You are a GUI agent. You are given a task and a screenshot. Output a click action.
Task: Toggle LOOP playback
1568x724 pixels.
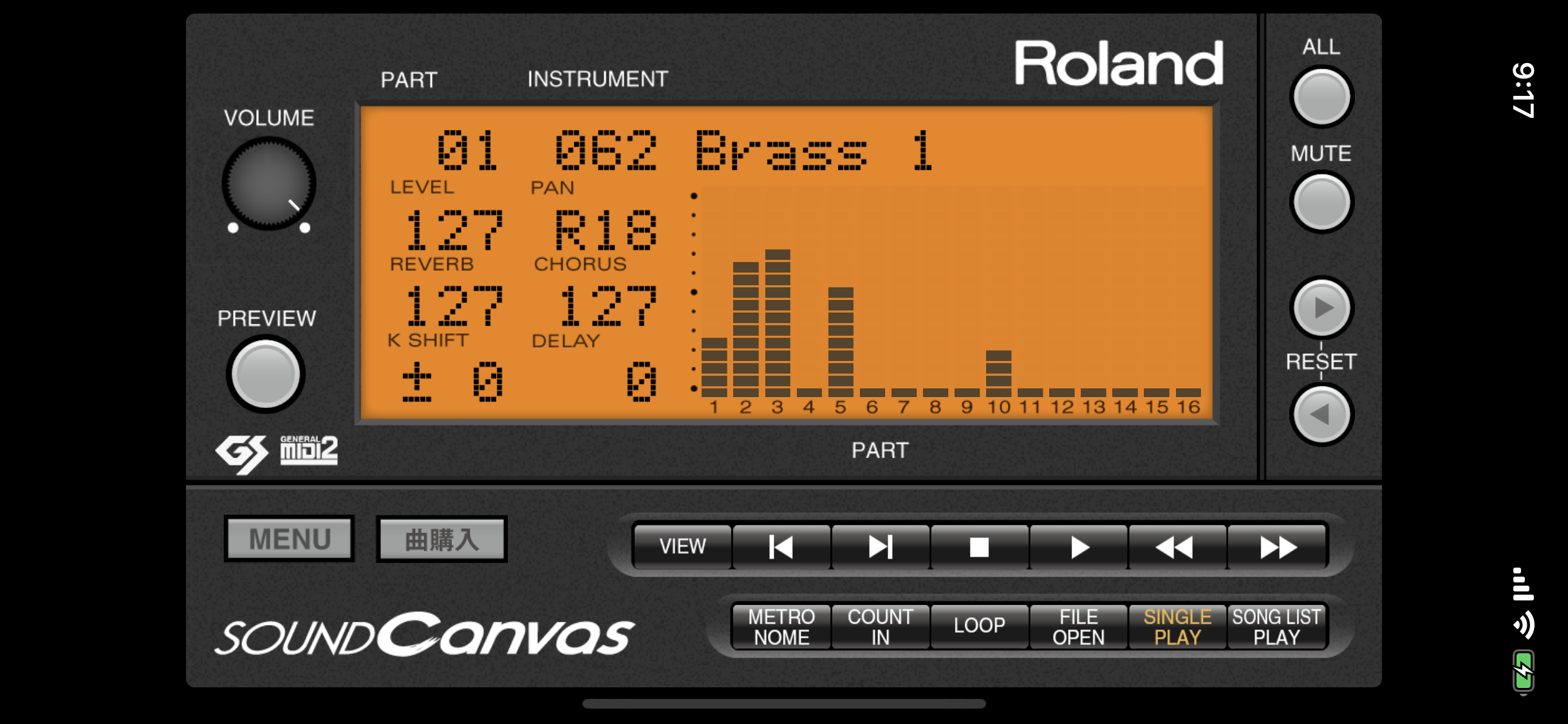pos(980,626)
